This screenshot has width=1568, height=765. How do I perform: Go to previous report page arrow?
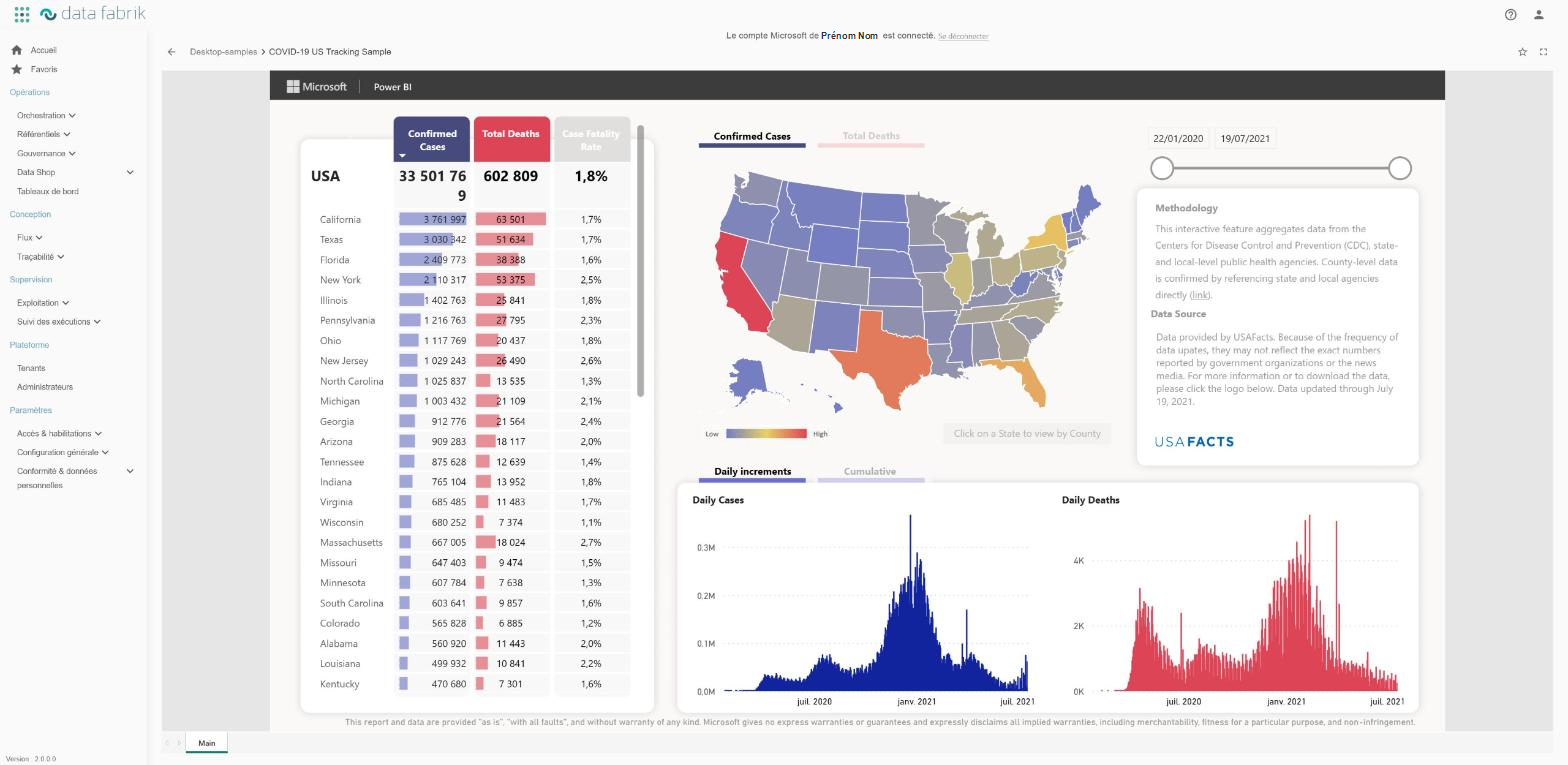[168, 743]
